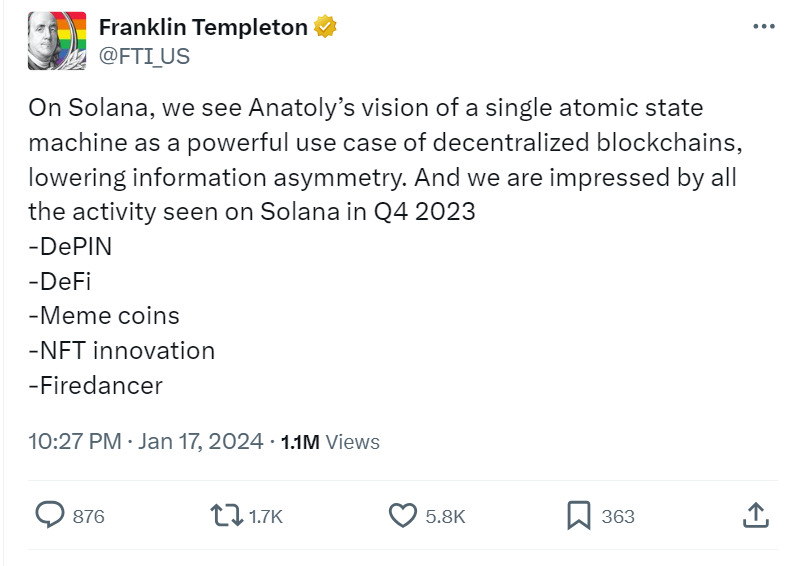
Task: Open the 1.1M Views analytics
Action: point(330,442)
